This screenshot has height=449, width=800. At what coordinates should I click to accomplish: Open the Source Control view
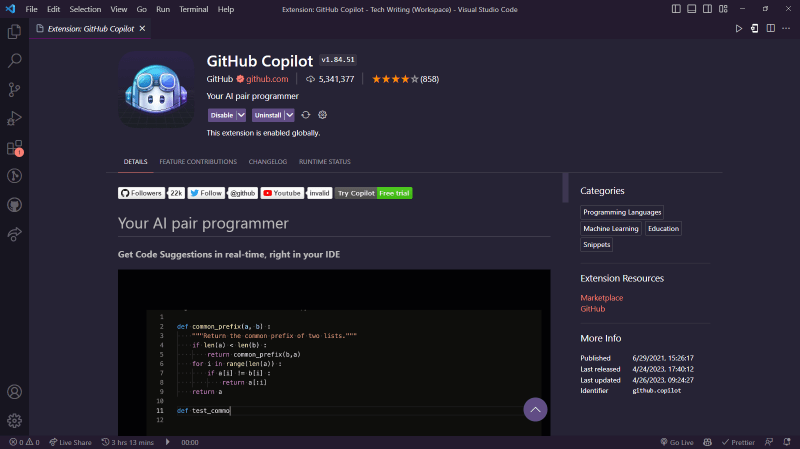coord(14,90)
